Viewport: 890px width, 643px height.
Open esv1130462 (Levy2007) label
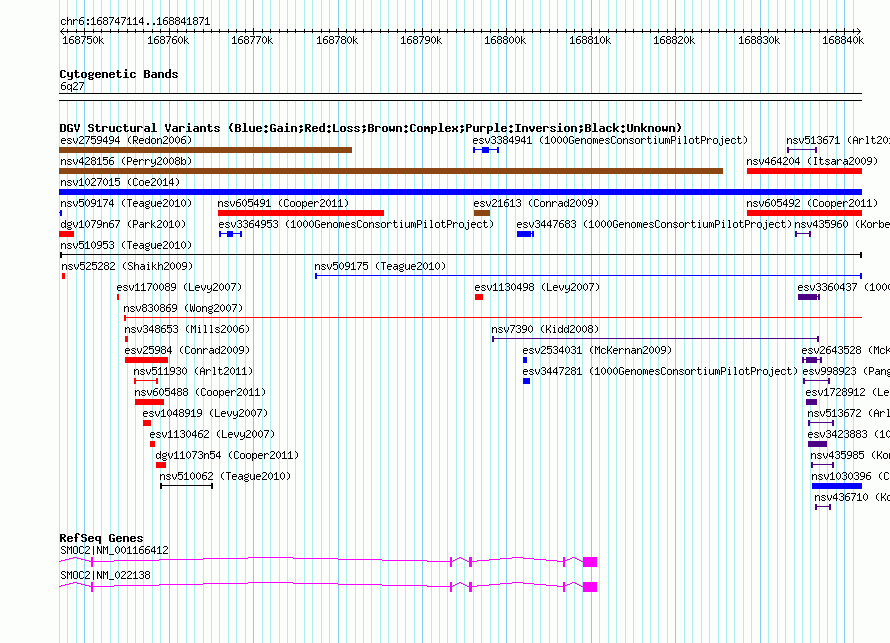(212, 434)
